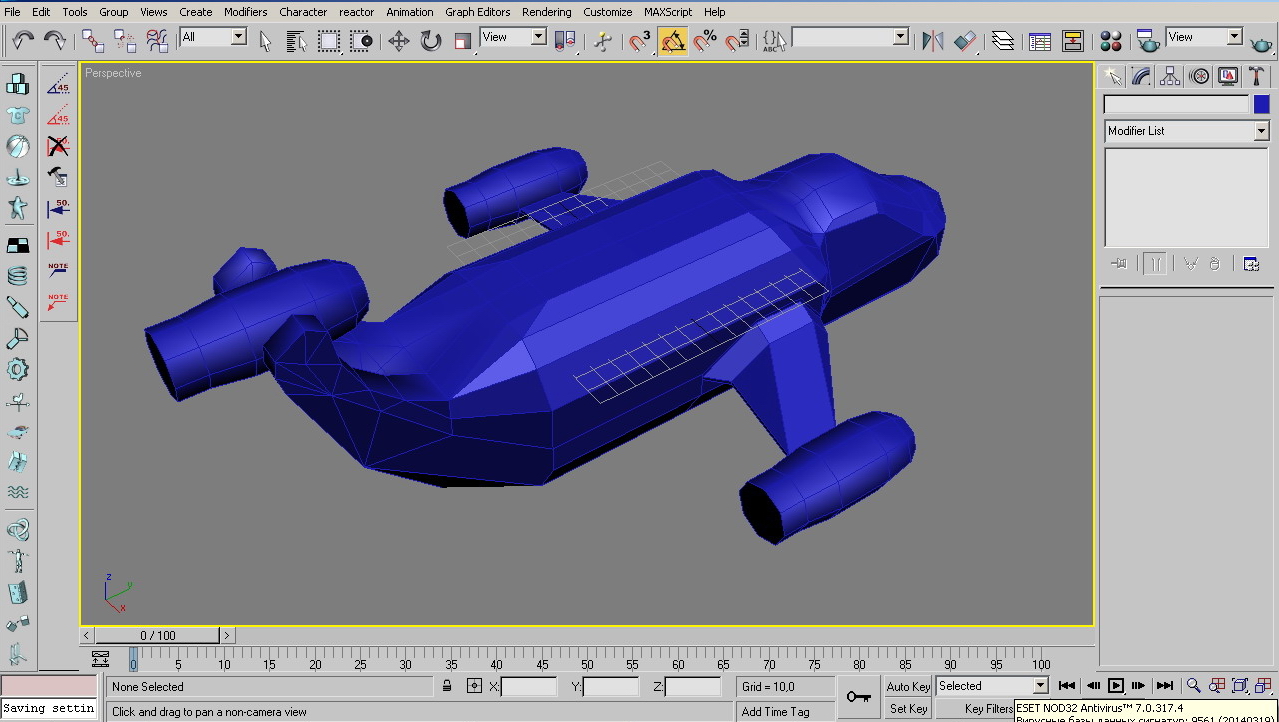The width and height of the screenshot is (1279, 722).
Task: Click the Mirror tool icon
Action: pyautogui.click(x=933, y=40)
